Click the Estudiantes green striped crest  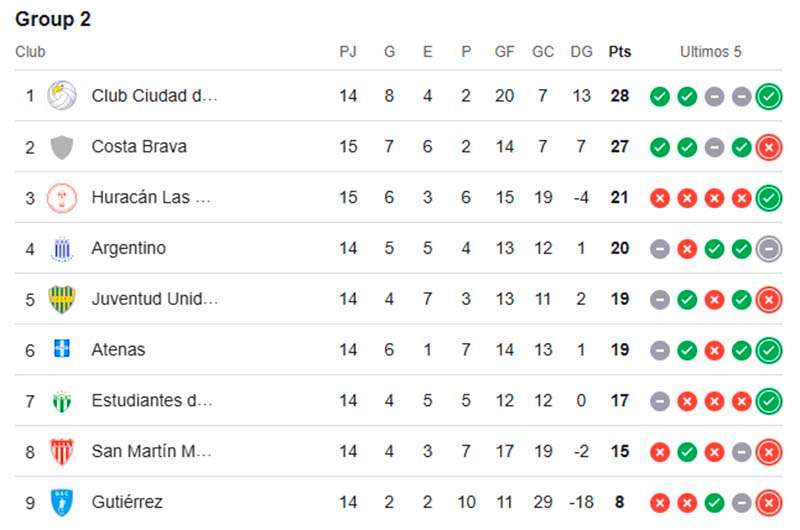pyautogui.click(x=62, y=401)
